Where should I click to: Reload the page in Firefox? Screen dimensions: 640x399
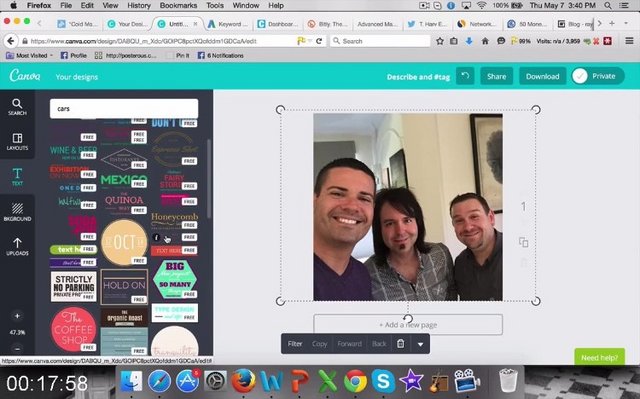click(x=319, y=41)
